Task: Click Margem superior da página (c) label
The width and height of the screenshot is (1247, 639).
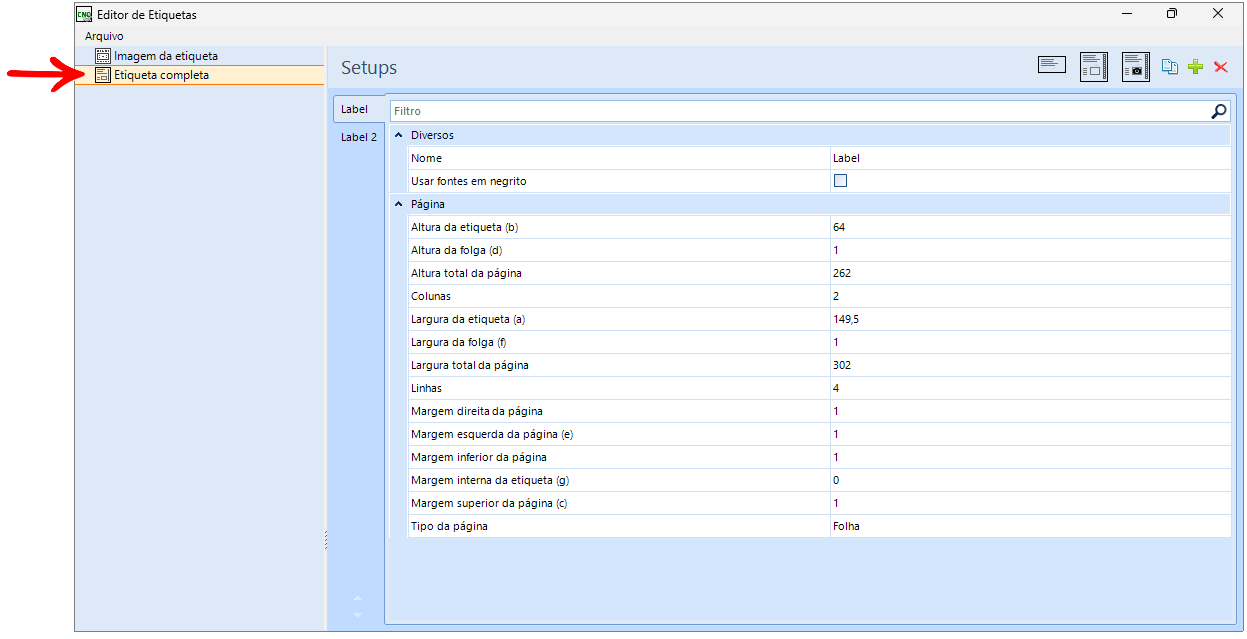Action: pos(489,503)
